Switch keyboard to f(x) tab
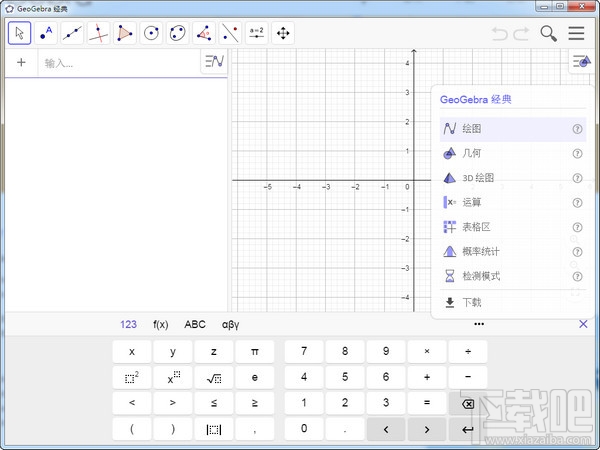This screenshot has width=600, height=450. tap(161, 324)
